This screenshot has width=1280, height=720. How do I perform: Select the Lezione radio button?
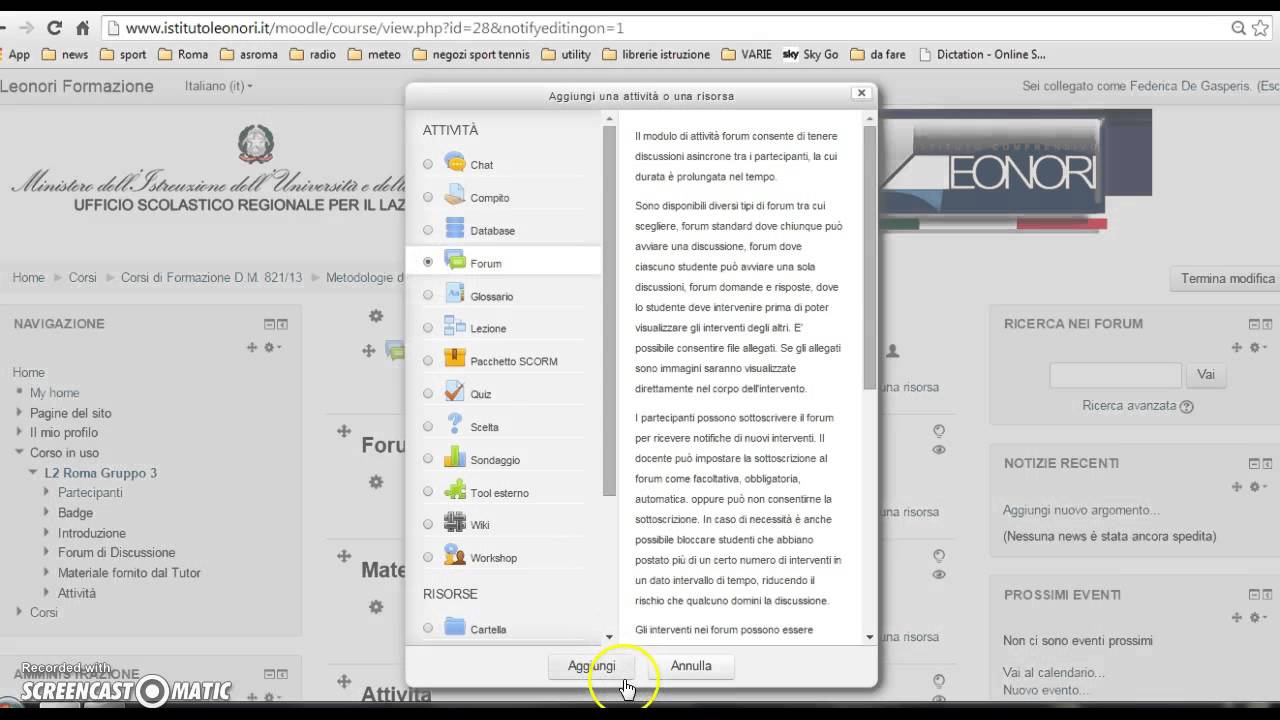point(428,328)
